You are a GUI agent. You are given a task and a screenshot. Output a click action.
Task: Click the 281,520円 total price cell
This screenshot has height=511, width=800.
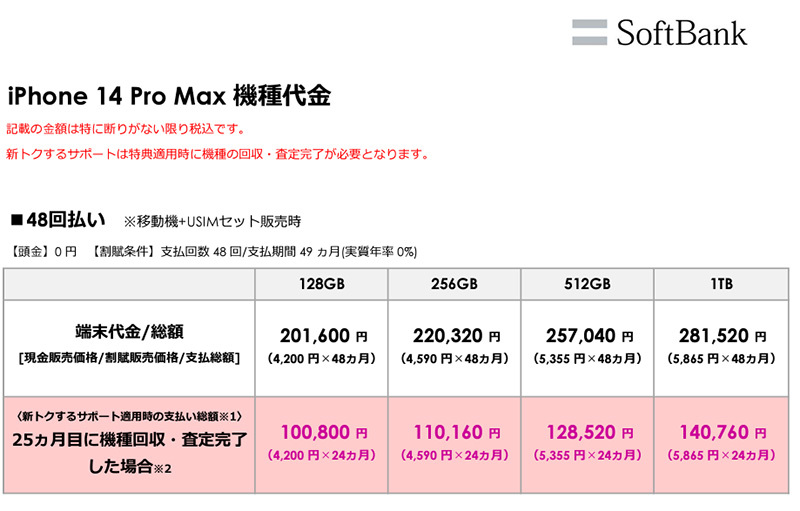[718, 338]
